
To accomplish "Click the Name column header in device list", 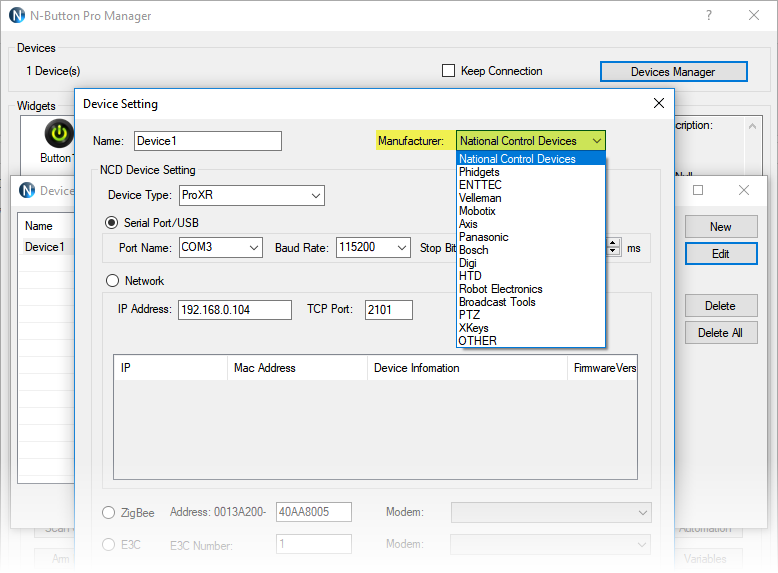I will click(46, 226).
